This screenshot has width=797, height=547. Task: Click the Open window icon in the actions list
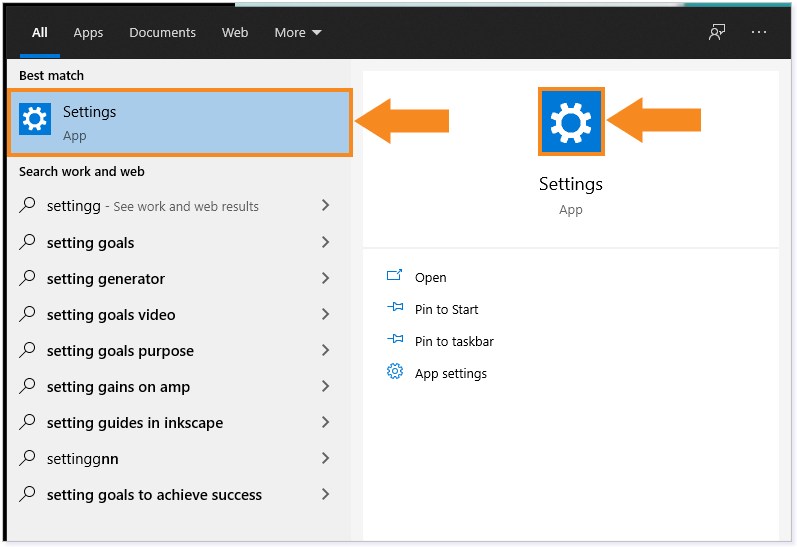point(394,276)
